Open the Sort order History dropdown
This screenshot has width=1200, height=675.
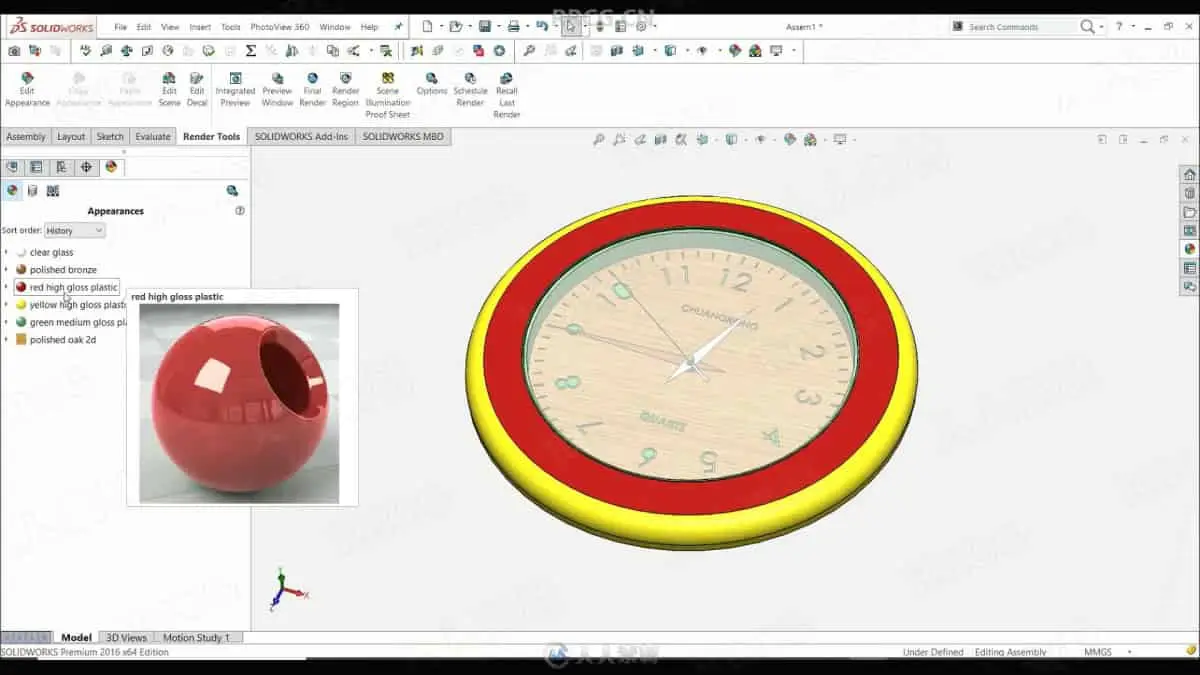[75, 231]
